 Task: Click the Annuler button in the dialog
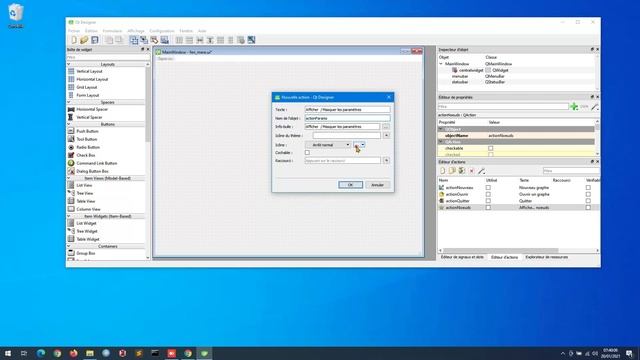378,185
